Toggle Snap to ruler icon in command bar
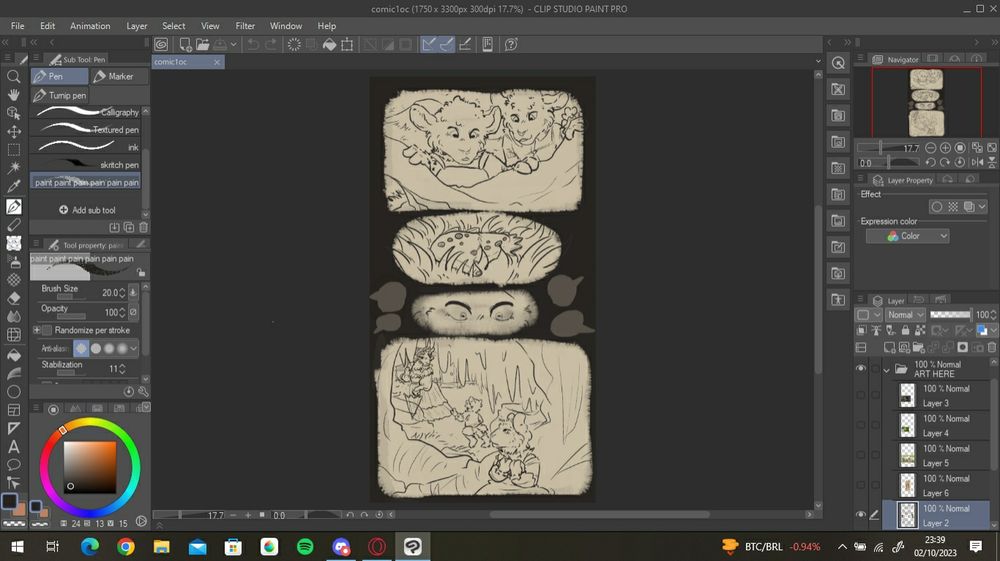This screenshot has height=561, width=1000. 429,44
